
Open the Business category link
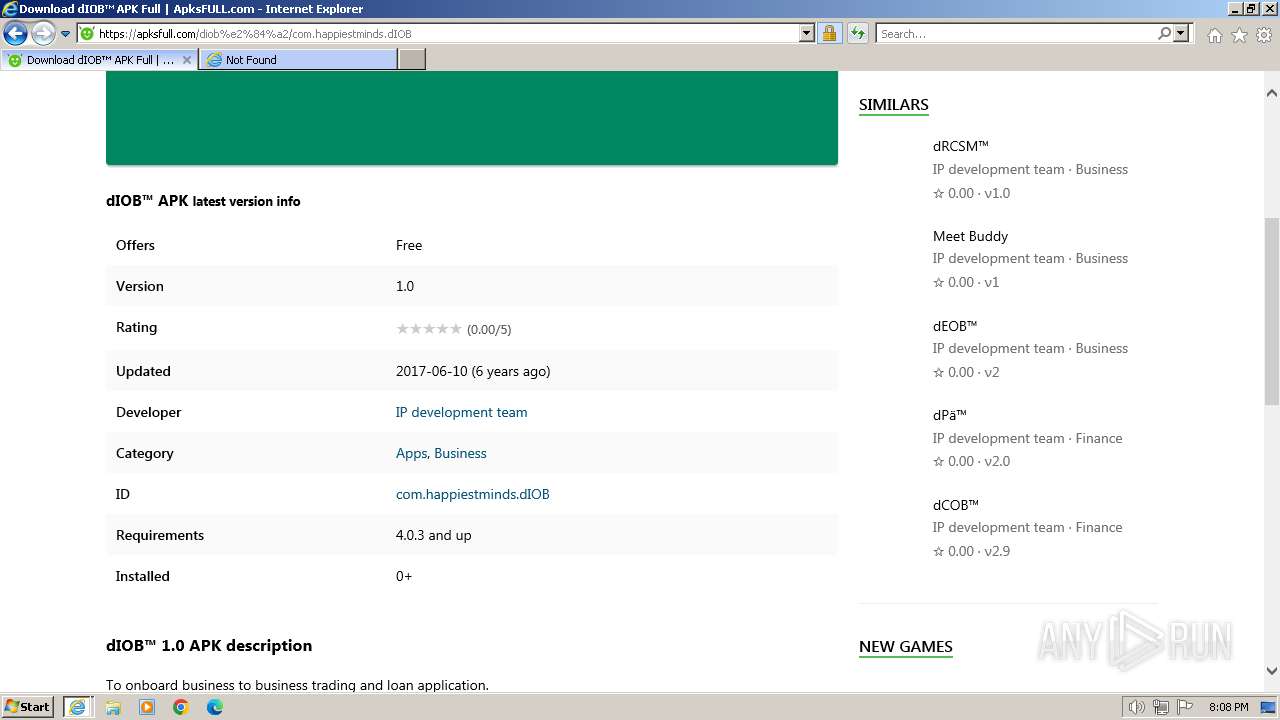click(460, 453)
